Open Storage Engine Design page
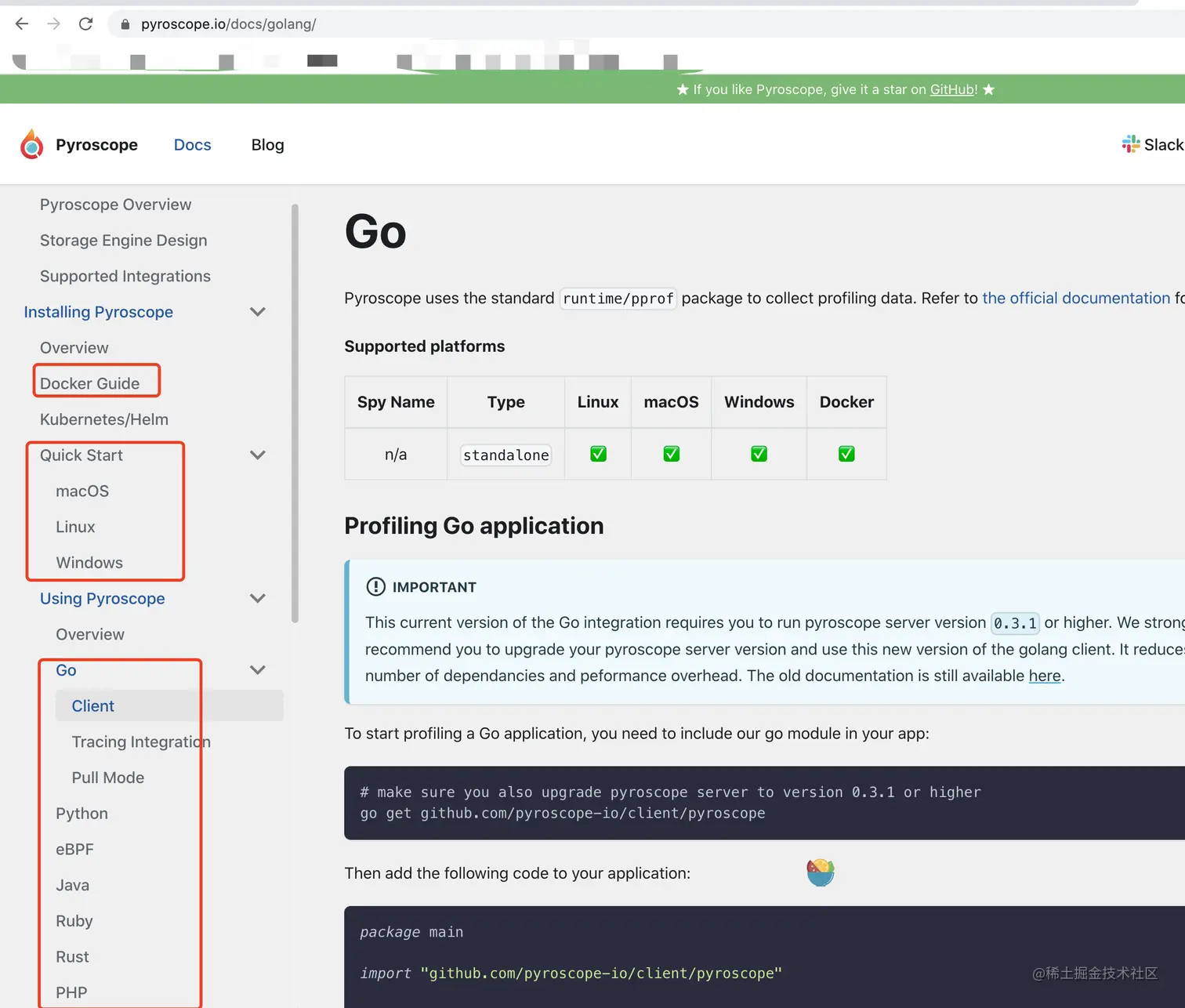This screenshot has width=1185, height=1008. (x=123, y=241)
